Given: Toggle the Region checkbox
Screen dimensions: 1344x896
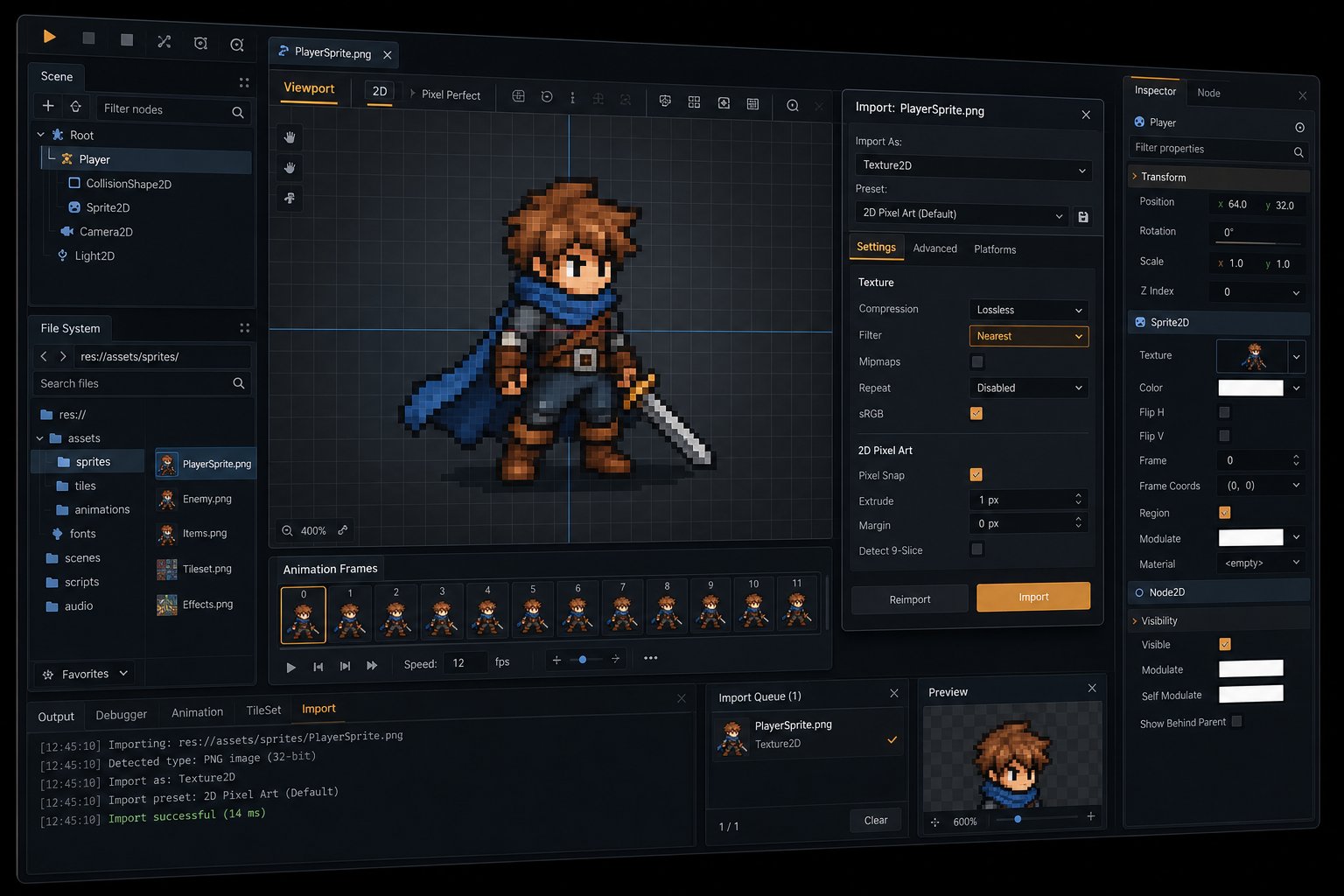Looking at the screenshot, I should pos(1224,513).
